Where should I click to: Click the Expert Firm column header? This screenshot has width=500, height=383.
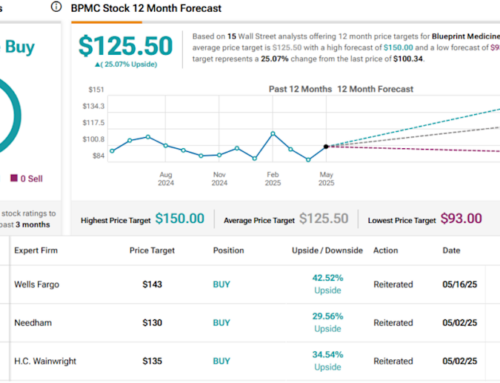[x=36, y=250]
